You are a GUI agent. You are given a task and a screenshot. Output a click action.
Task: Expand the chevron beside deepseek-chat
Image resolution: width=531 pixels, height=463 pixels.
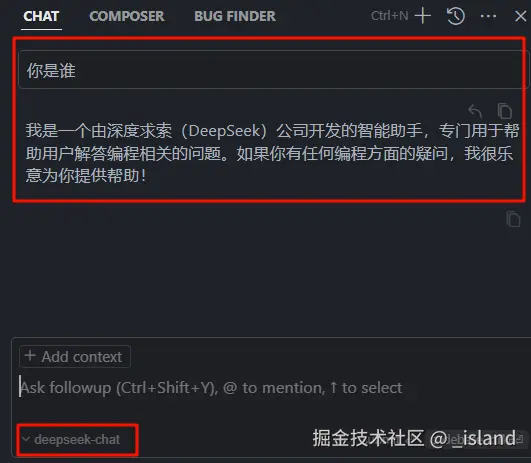pos(26,439)
